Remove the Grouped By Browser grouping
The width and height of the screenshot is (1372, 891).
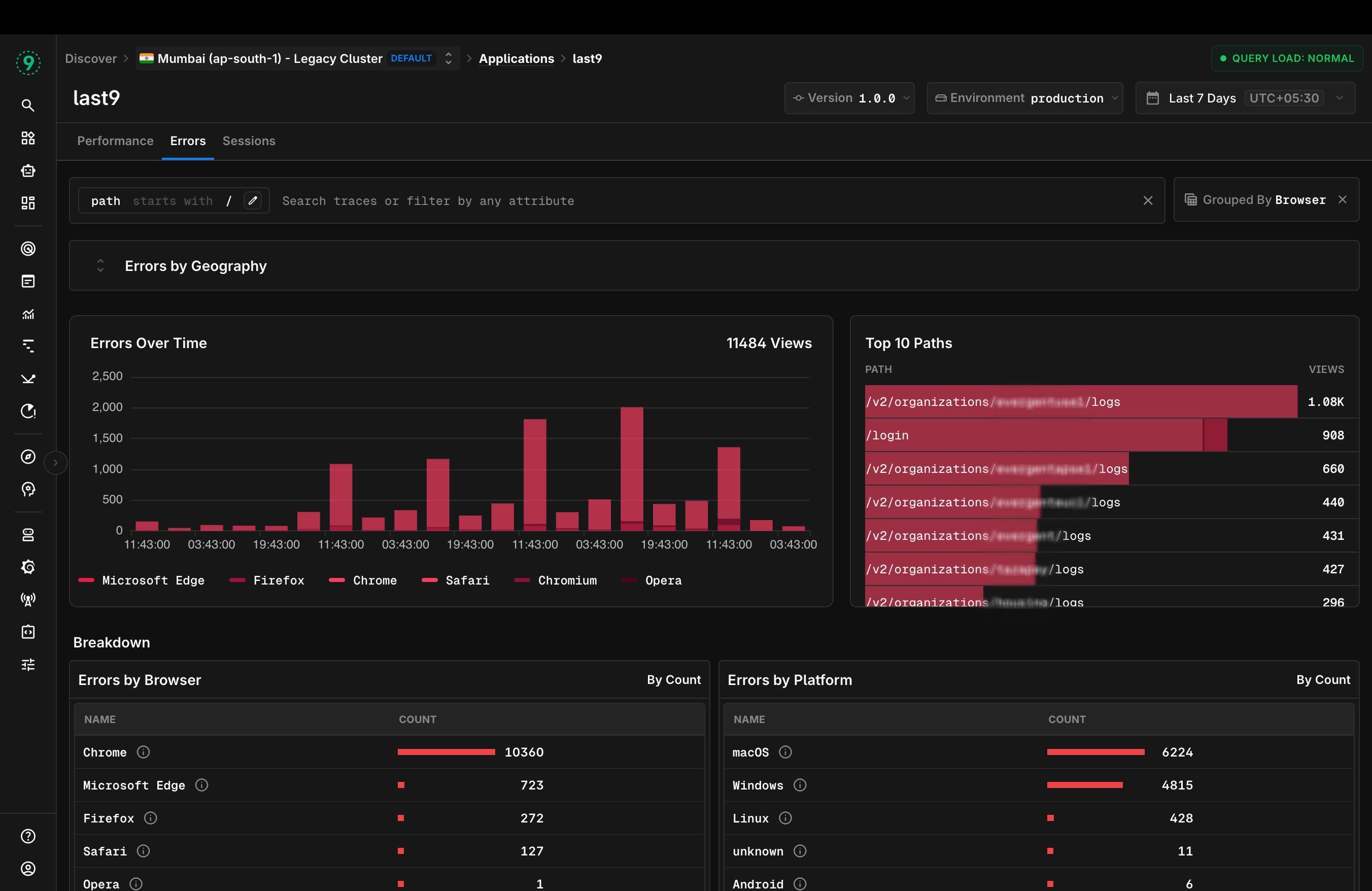coord(1343,199)
